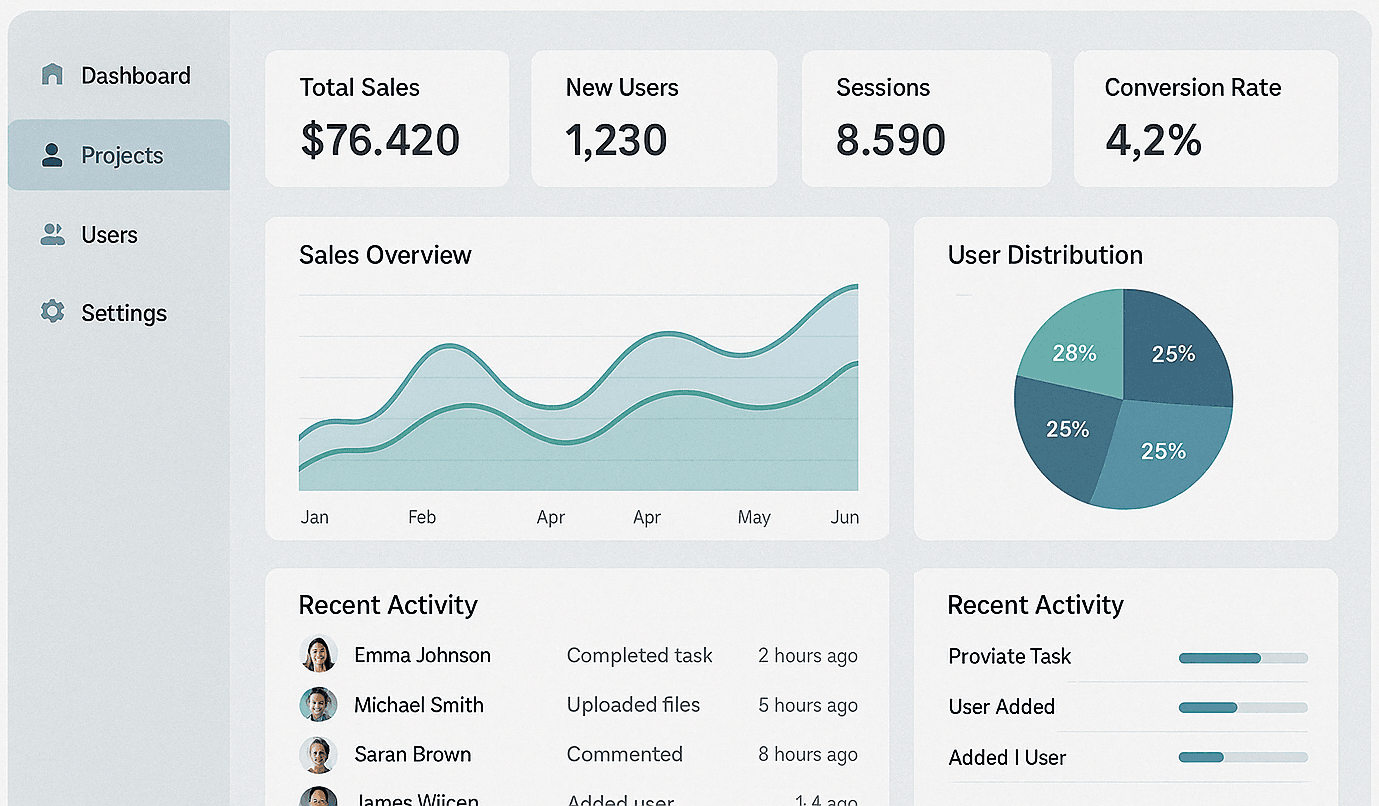Select the Dashboard menu item
This screenshot has height=806, width=1379.
(135, 76)
